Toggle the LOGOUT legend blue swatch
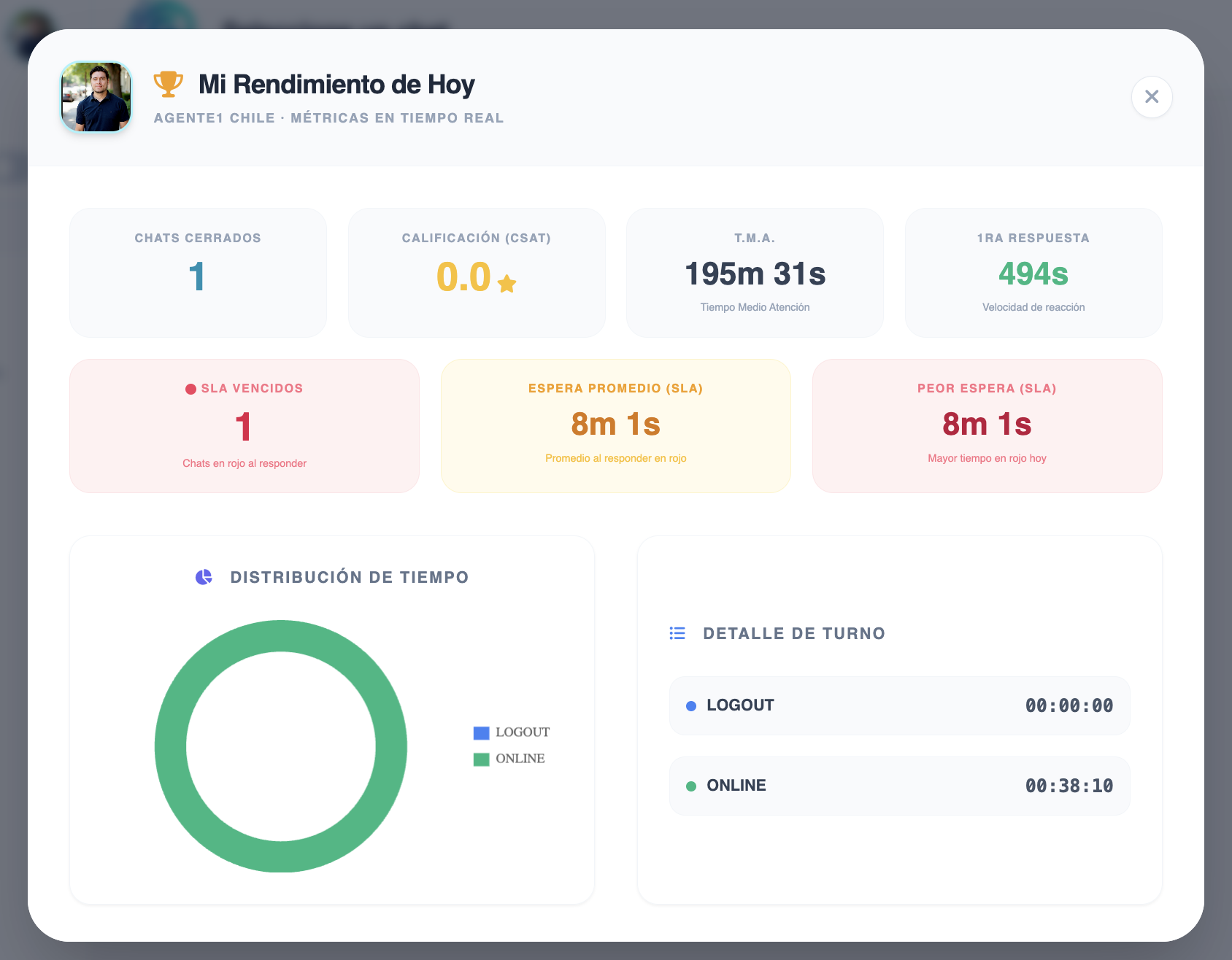The height and width of the screenshot is (960, 1232). point(481,732)
